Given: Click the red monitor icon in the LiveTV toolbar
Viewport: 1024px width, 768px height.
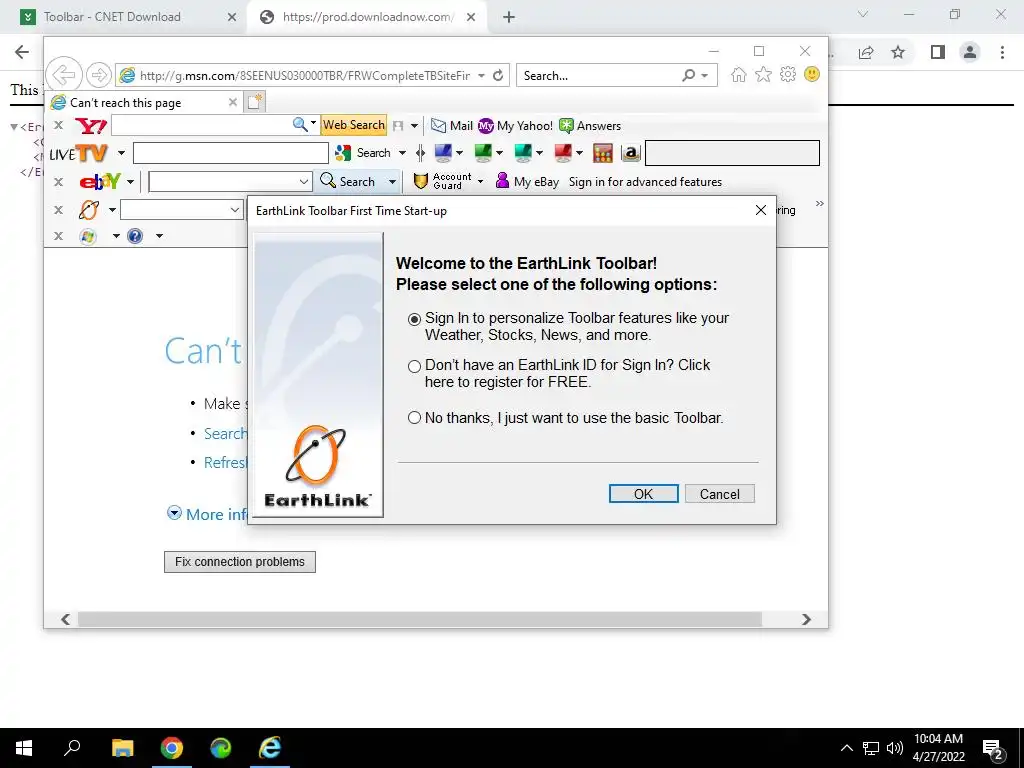Looking at the screenshot, I should point(562,153).
